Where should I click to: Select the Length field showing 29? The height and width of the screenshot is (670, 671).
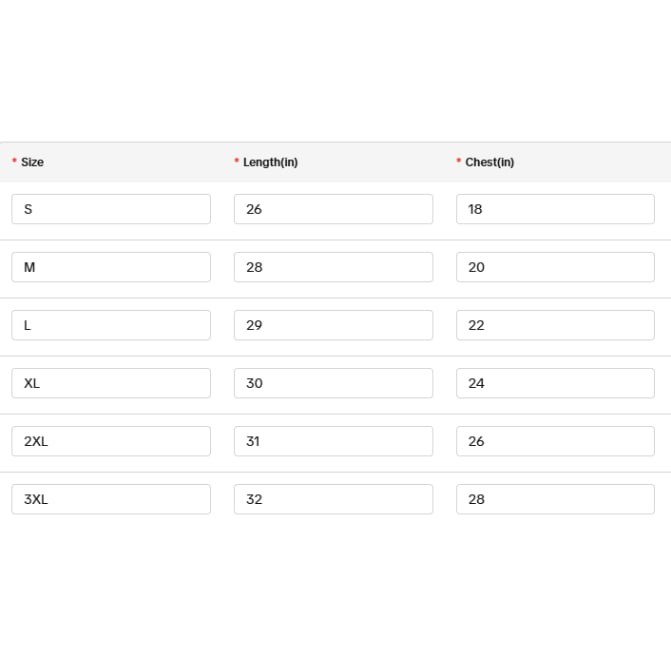point(333,325)
